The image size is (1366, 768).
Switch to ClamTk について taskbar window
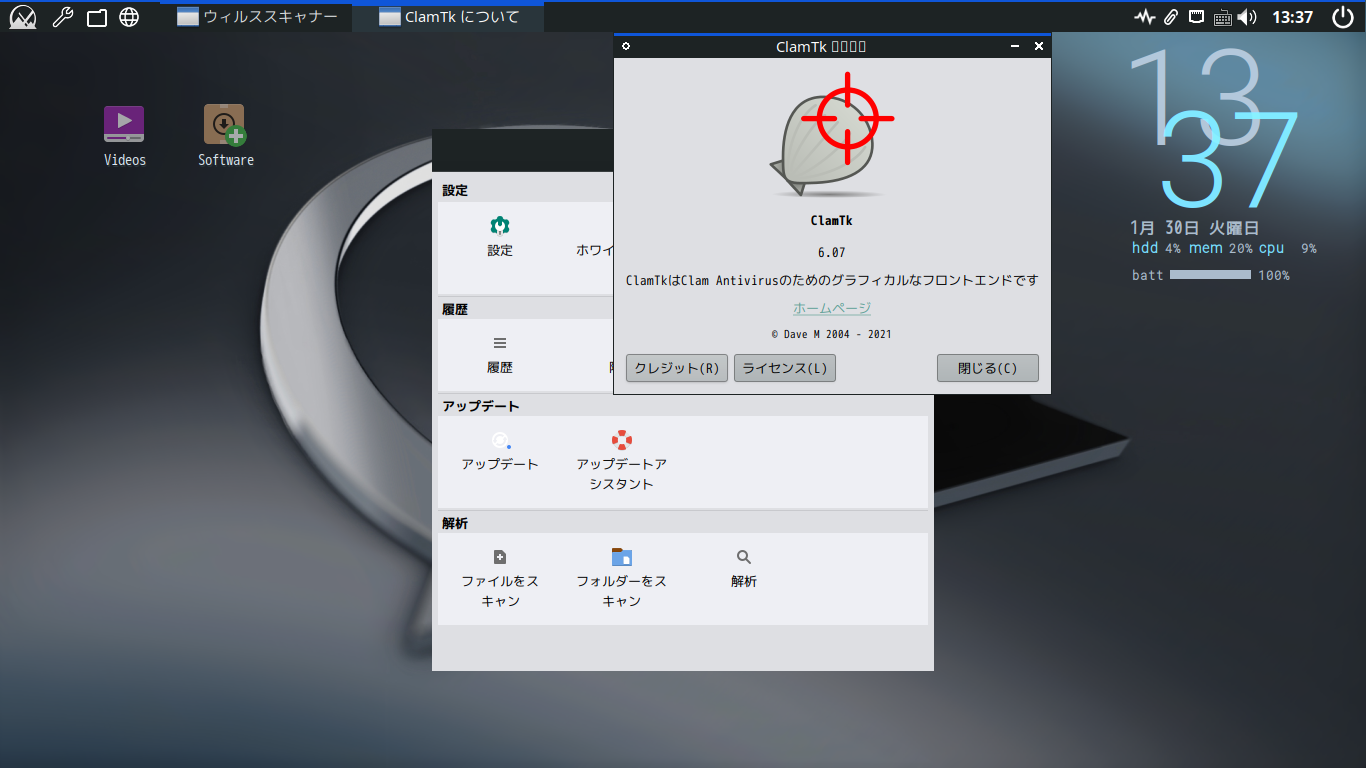pos(448,17)
